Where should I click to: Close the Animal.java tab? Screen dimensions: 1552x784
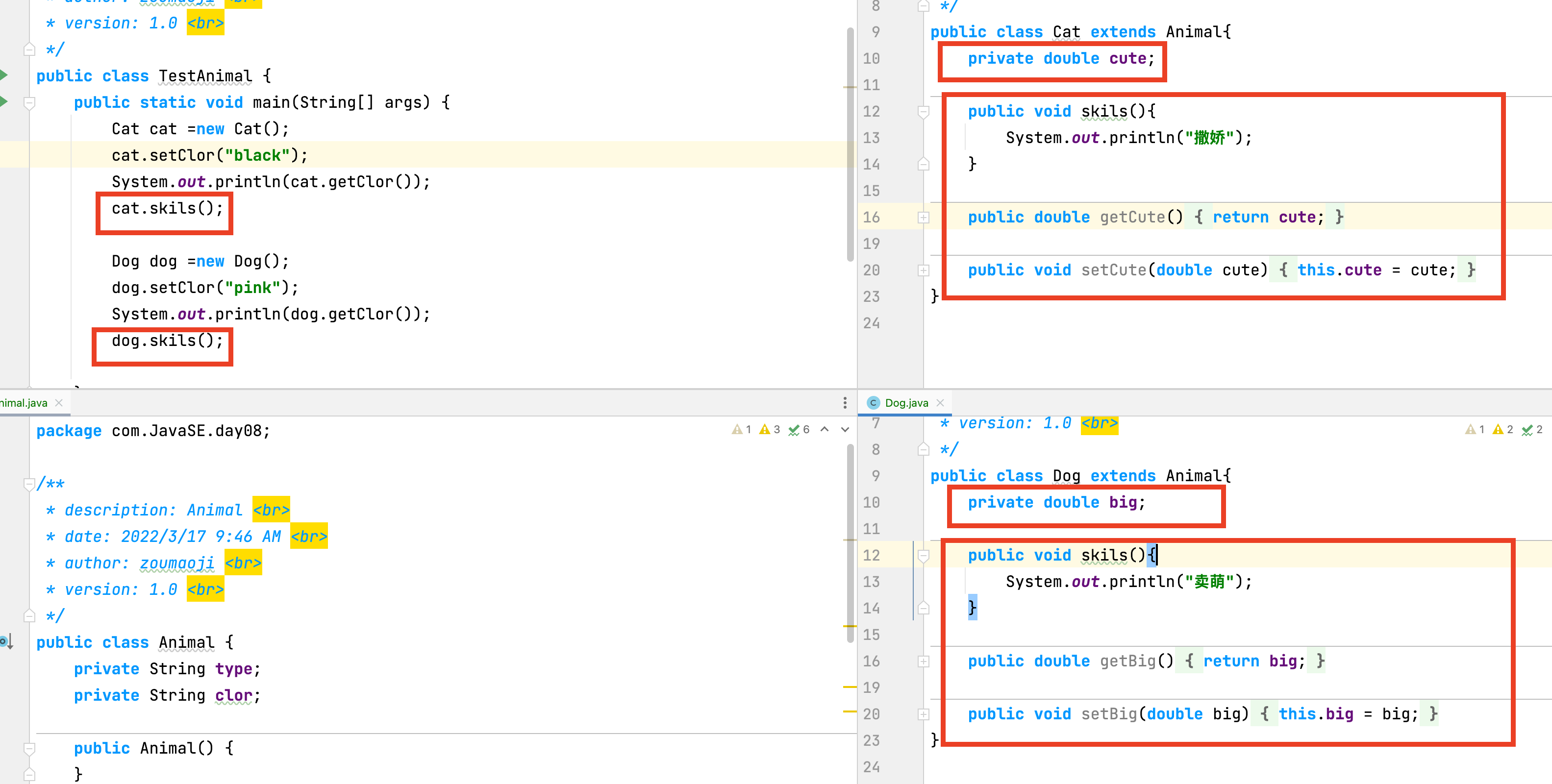click(x=59, y=403)
